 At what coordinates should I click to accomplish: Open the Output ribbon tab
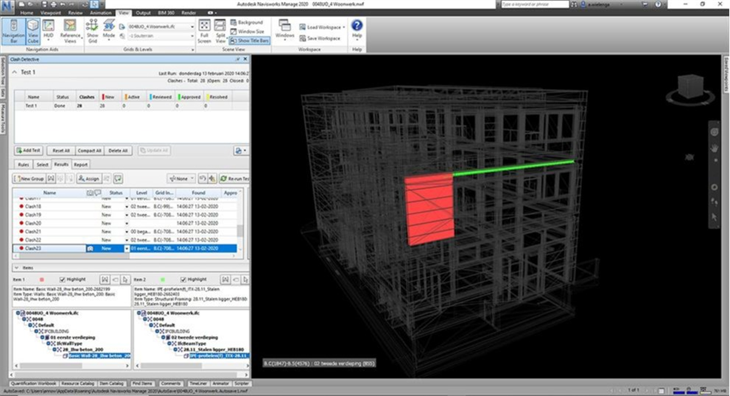pos(143,13)
